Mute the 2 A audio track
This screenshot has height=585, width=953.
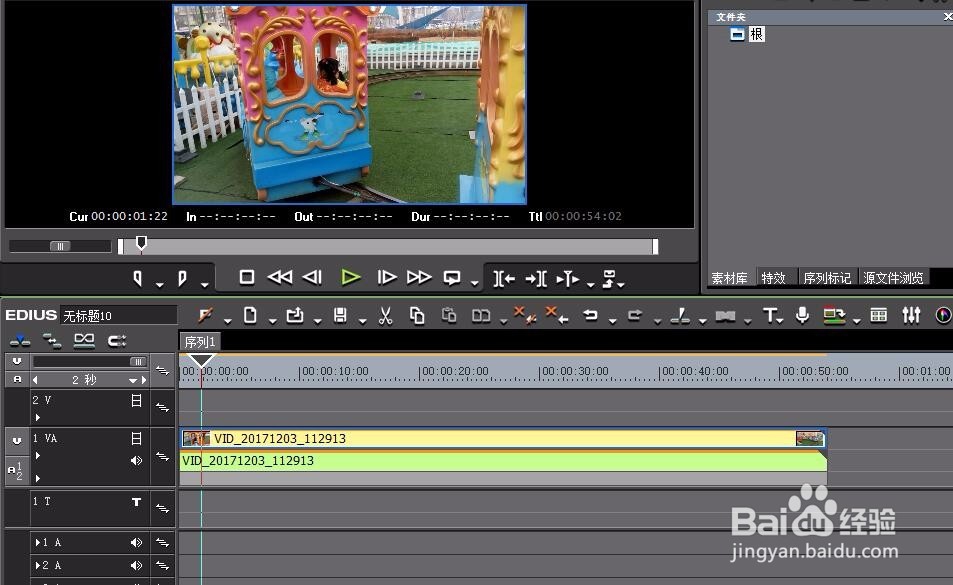point(137,566)
